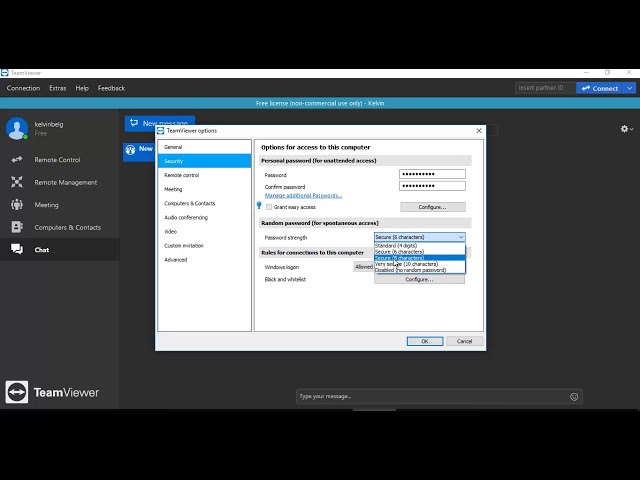Select the Video options category
640x480 pixels.
(204, 231)
